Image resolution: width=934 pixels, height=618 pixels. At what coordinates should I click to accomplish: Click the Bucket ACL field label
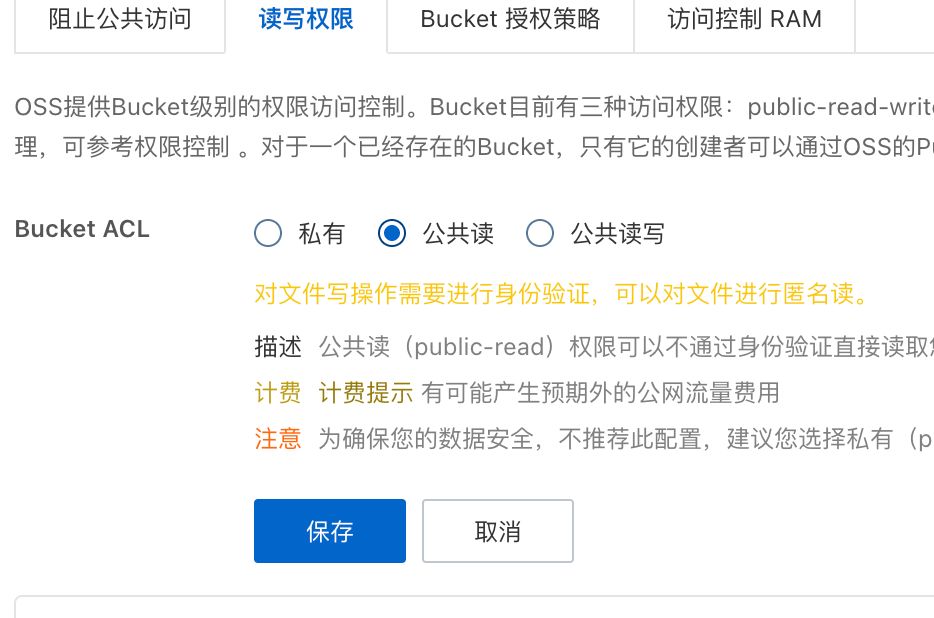point(82,229)
